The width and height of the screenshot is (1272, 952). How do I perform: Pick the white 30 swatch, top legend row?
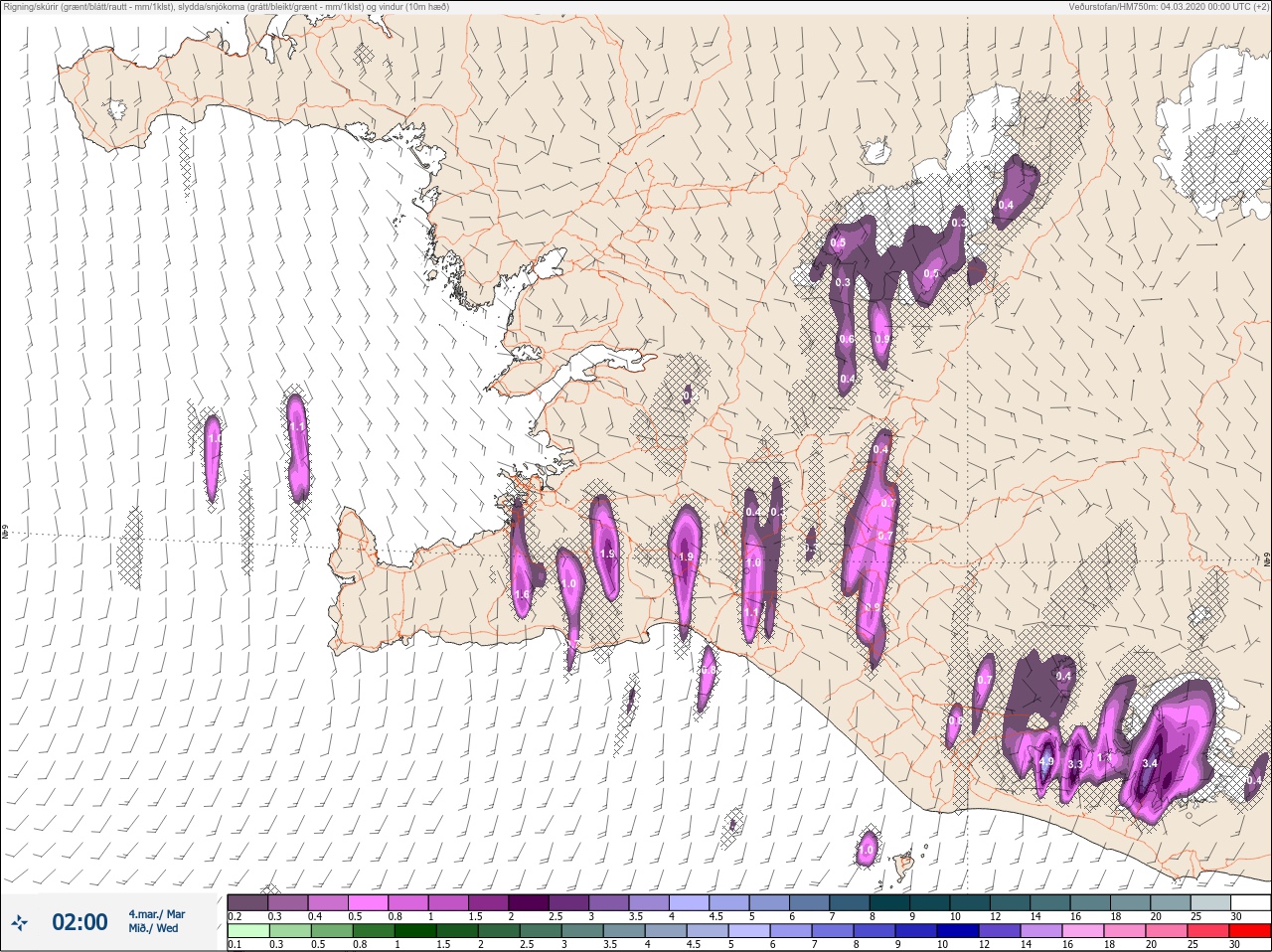[x=1250, y=902]
